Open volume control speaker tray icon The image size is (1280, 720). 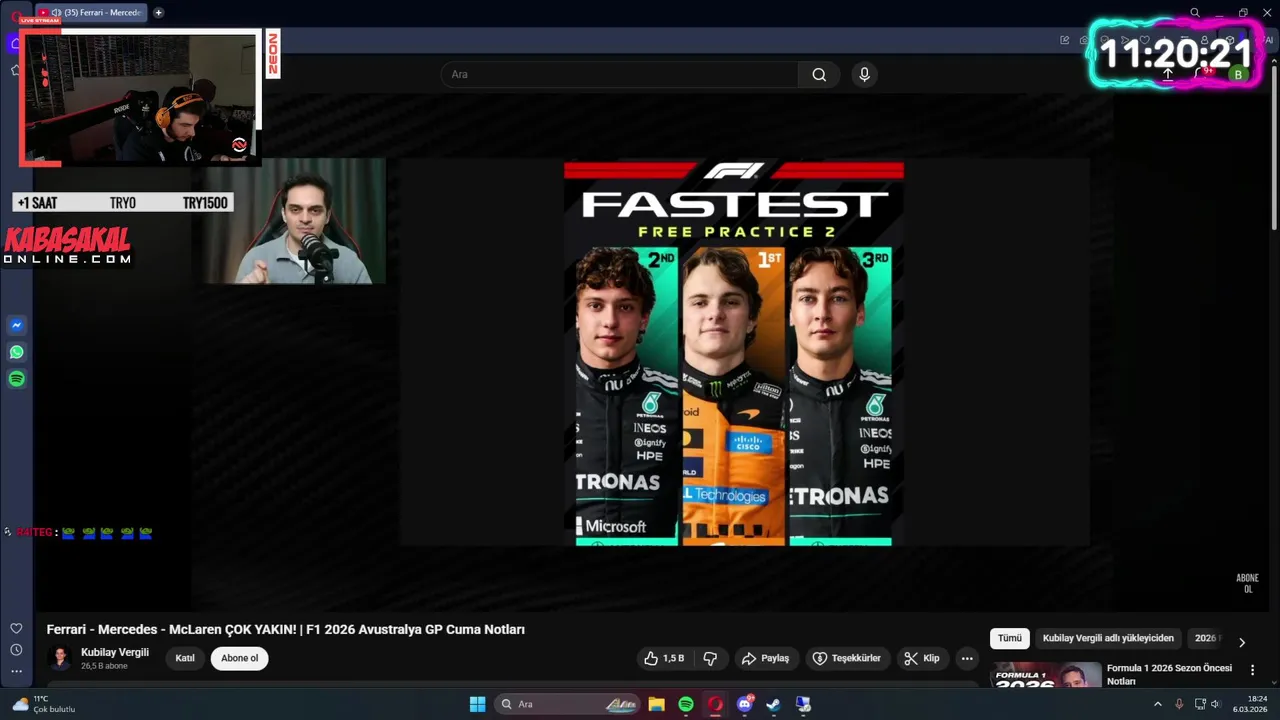1215,704
